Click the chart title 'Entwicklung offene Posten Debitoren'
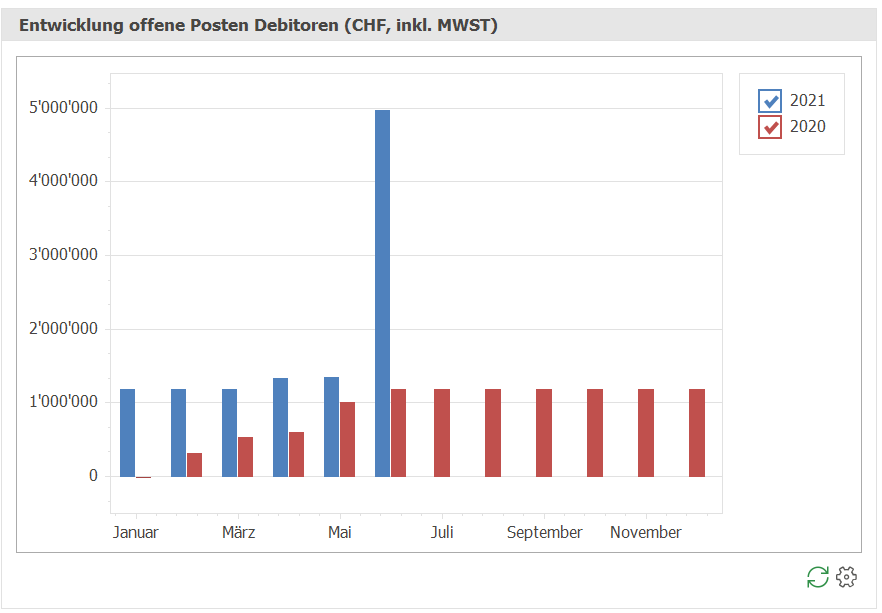Viewport: 882px width, 613px height. point(179,25)
